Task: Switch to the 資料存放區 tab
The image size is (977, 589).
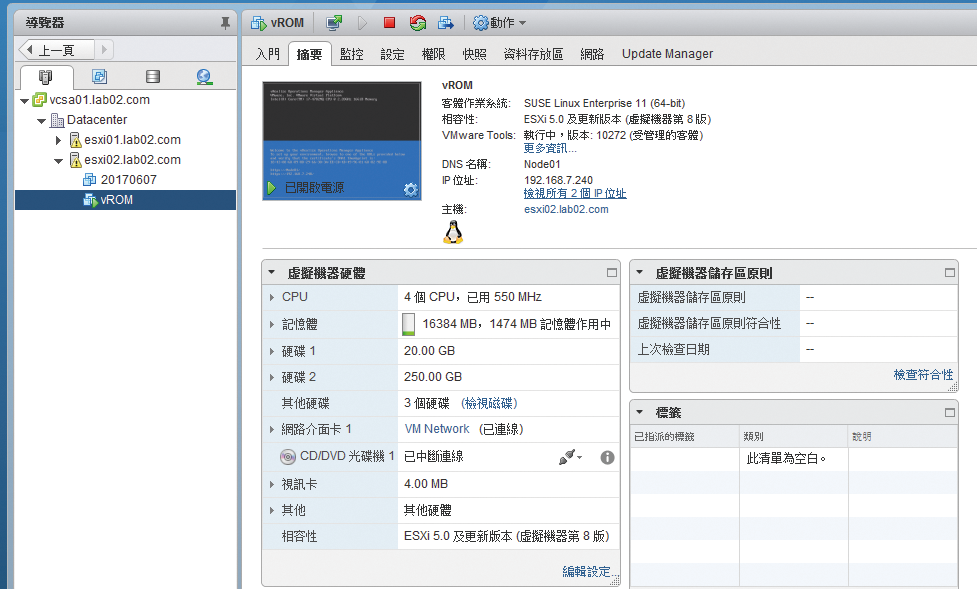Action: [533, 54]
